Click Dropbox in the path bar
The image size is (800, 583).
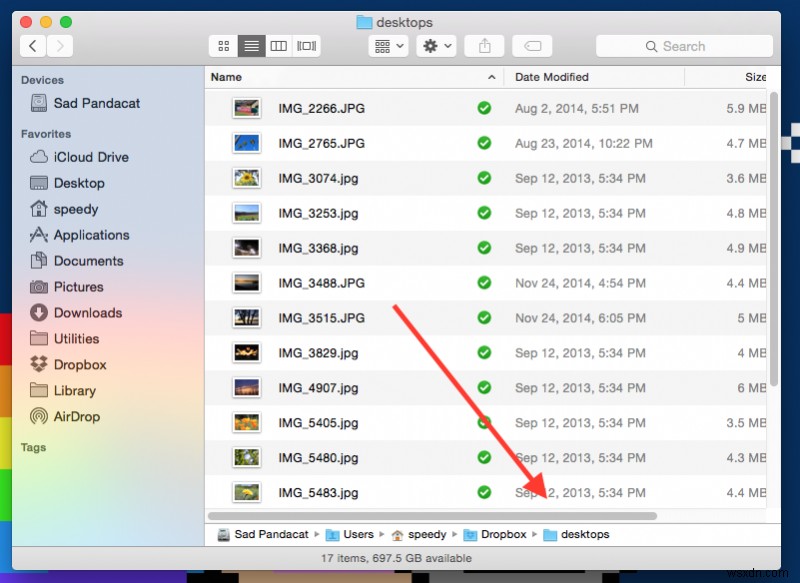coord(495,535)
